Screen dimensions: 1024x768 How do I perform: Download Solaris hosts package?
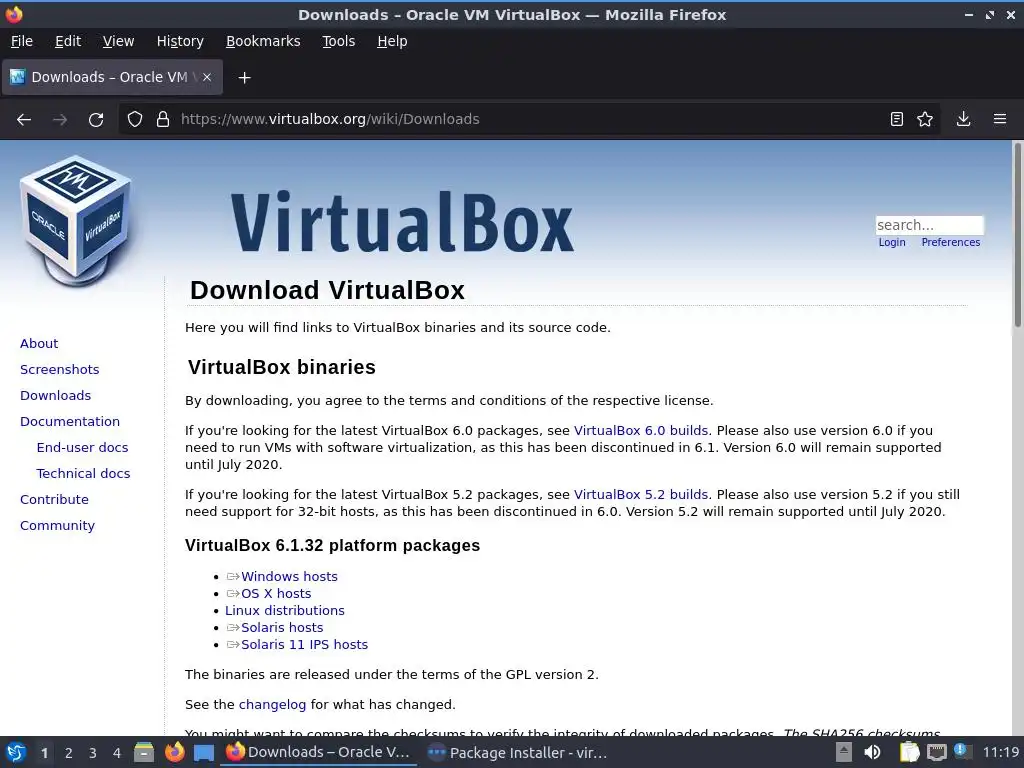point(282,628)
